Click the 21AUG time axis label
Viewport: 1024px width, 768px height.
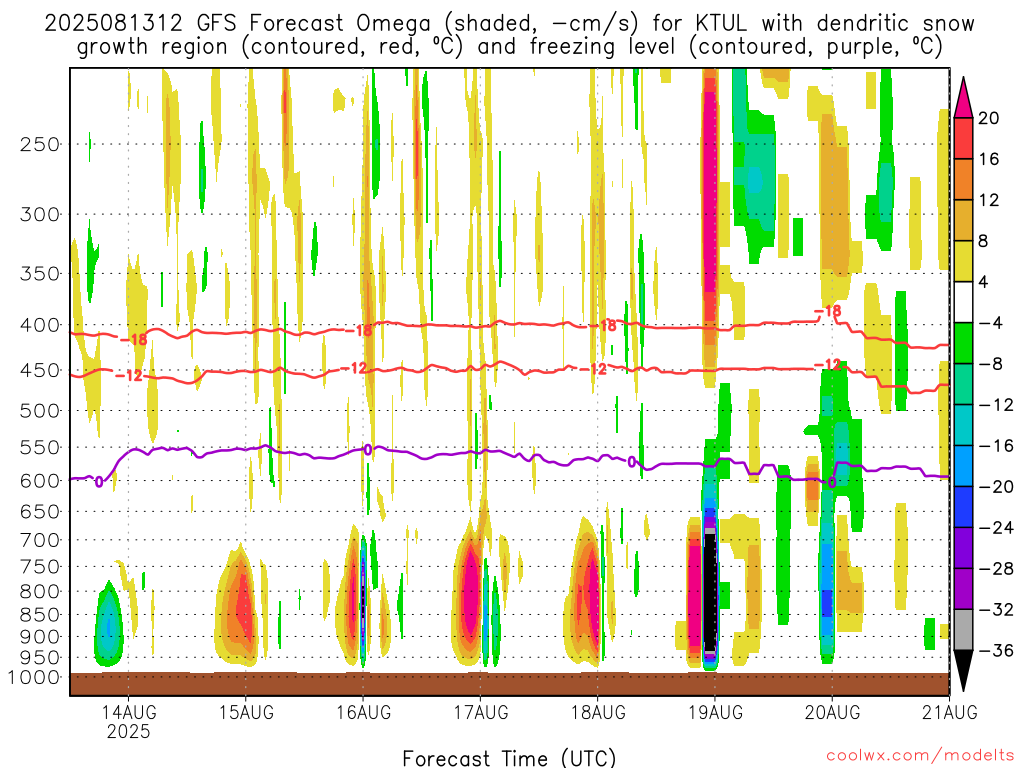point(950,712)
